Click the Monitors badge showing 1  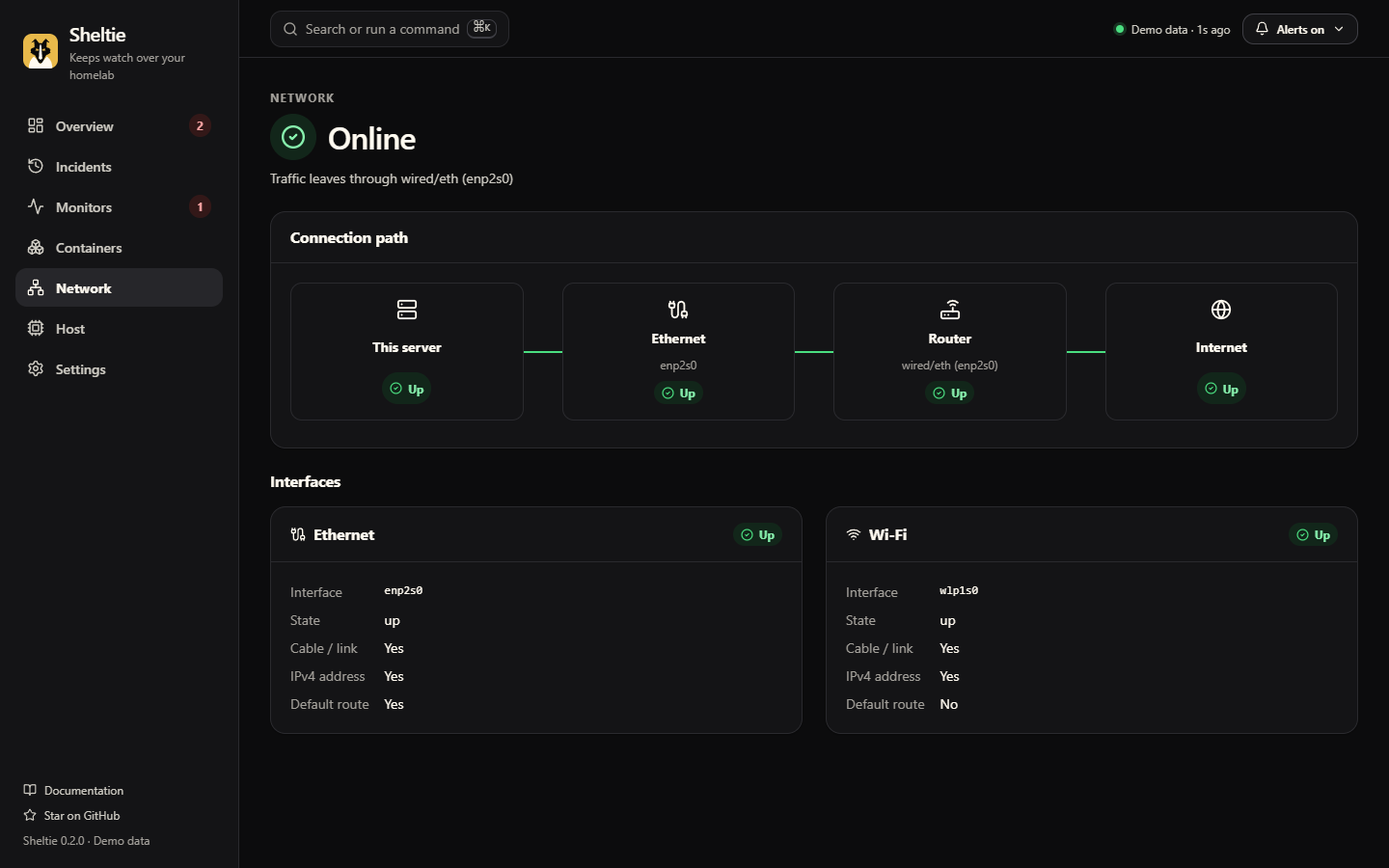(x=200, y=206)
